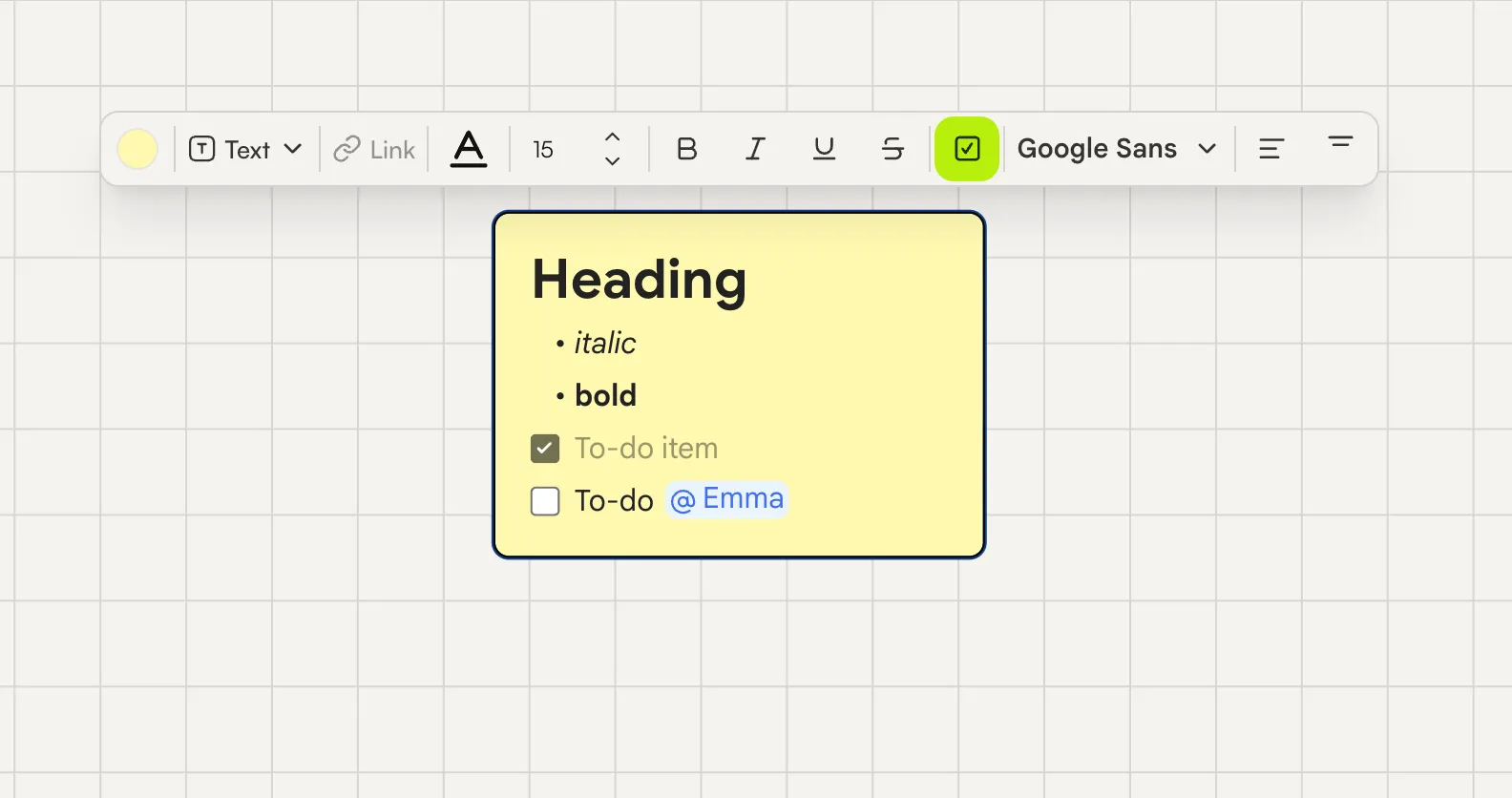
Task: Open the horizontal text alignment options
Action: [1271, 149]
